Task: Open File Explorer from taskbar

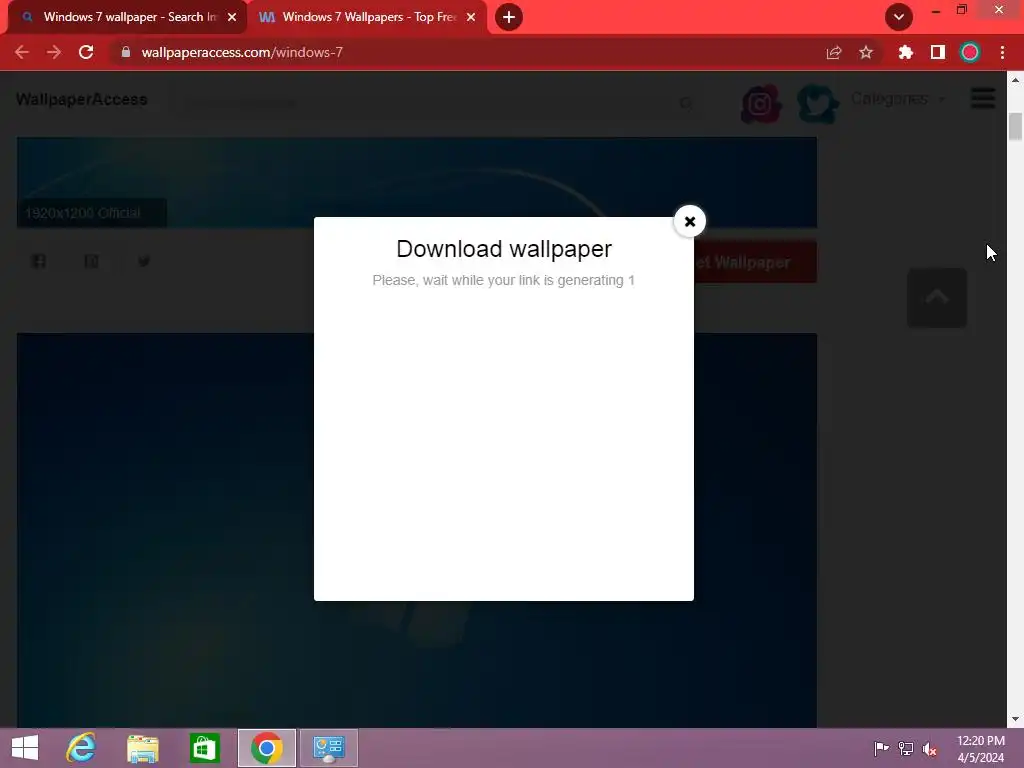Action: (x=142, y=748)
